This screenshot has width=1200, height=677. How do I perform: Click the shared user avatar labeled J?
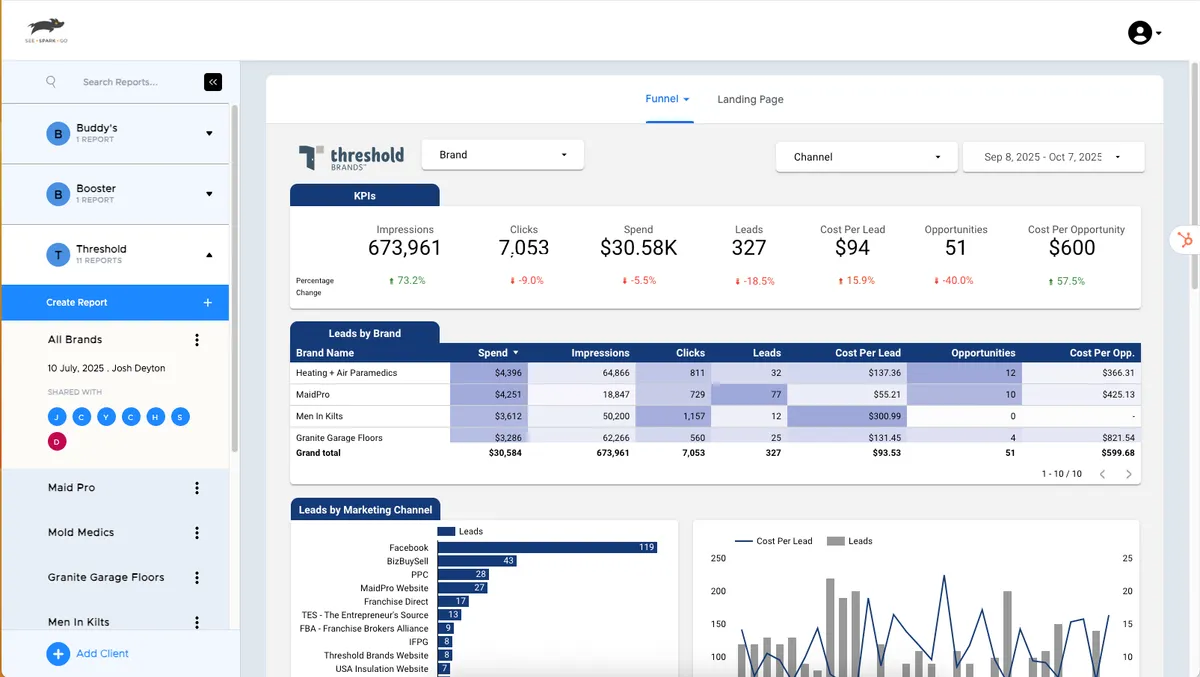tap(57, 417)
